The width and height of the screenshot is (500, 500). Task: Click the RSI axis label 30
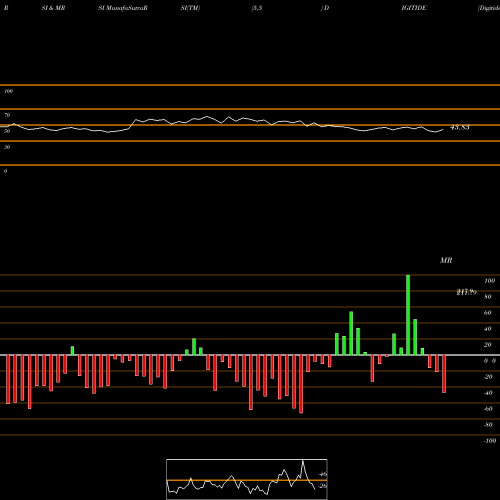tap(7, 147)
